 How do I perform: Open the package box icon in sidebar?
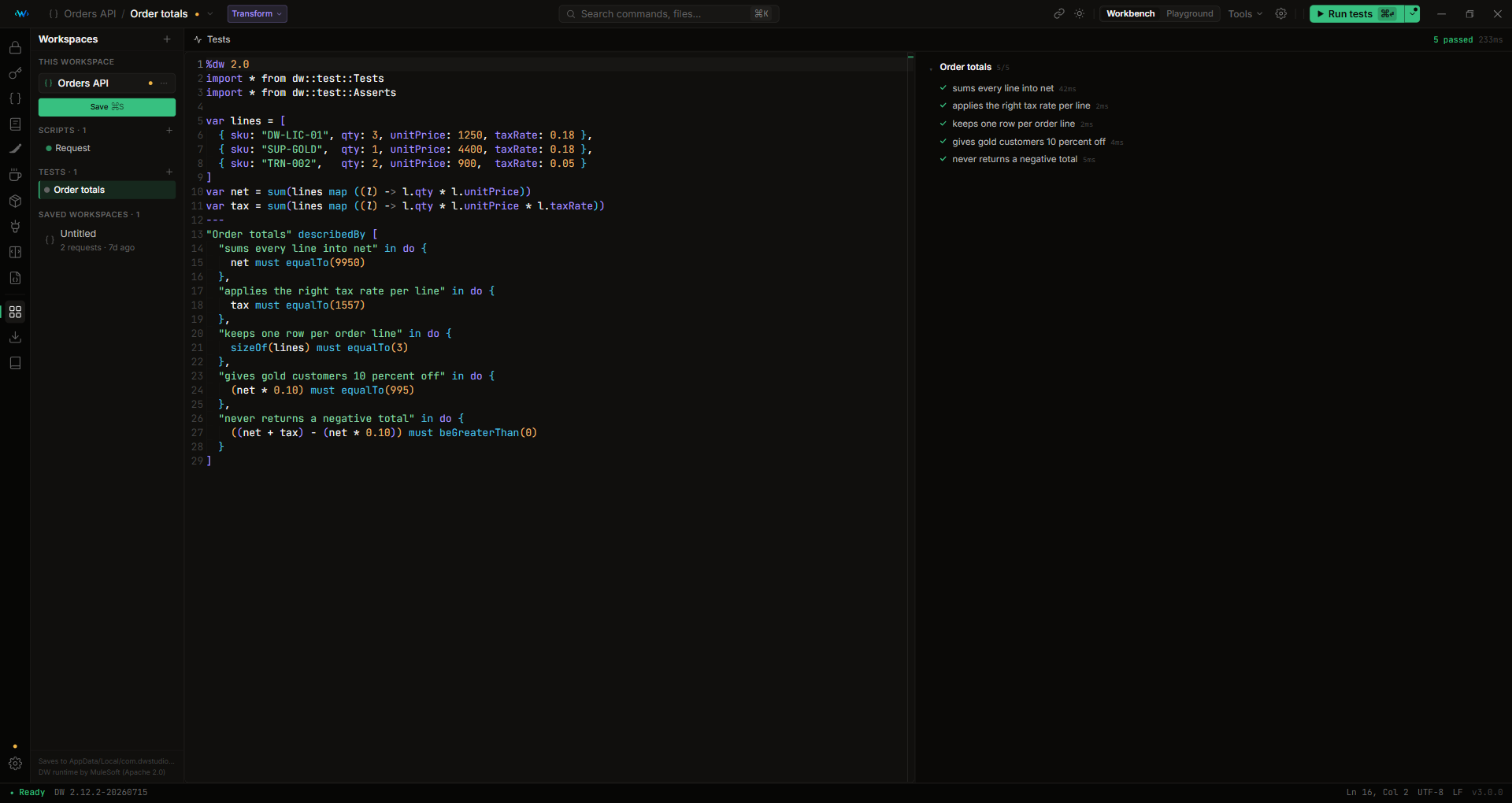pos(15,202)
